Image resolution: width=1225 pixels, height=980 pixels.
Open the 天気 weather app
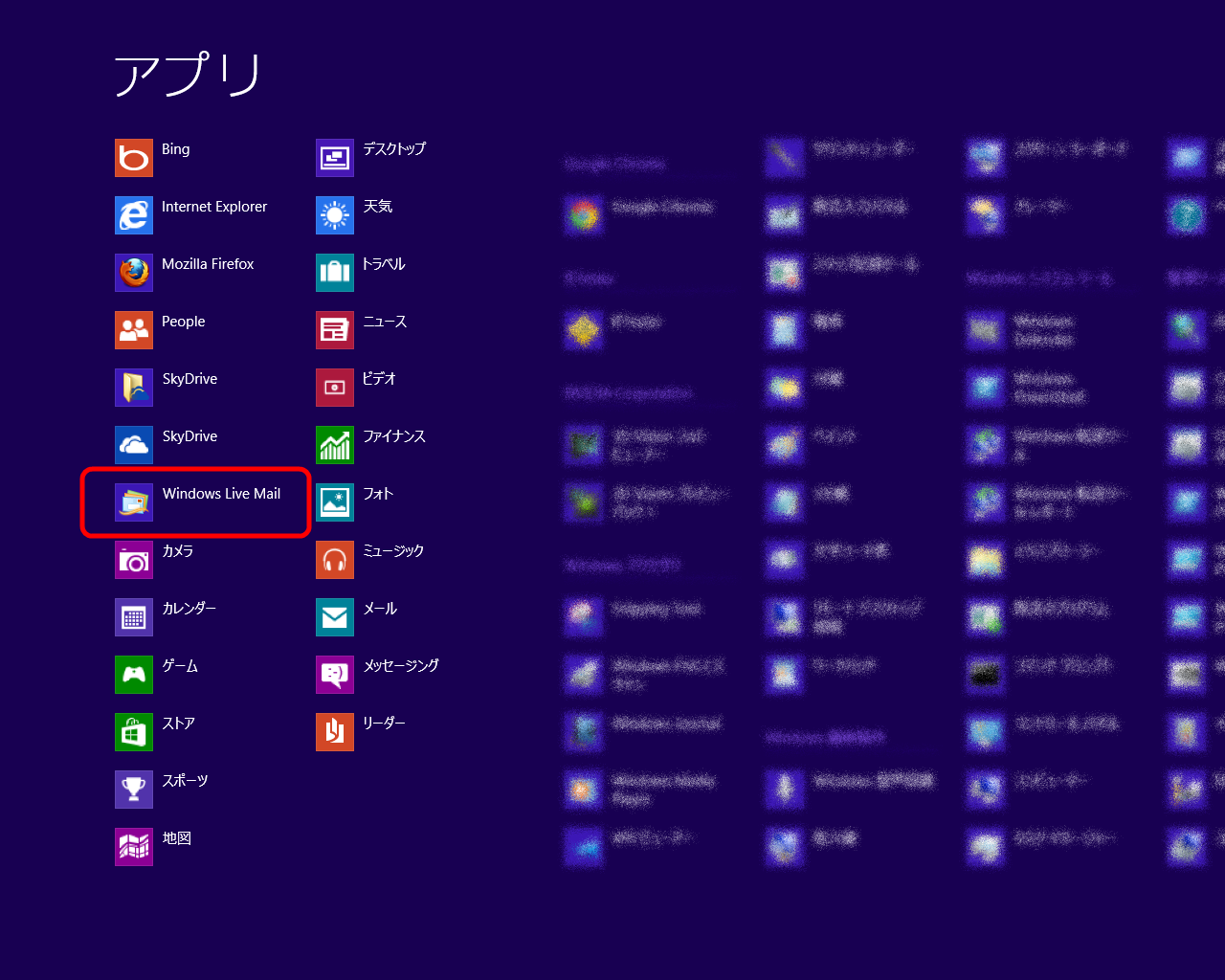335,215
